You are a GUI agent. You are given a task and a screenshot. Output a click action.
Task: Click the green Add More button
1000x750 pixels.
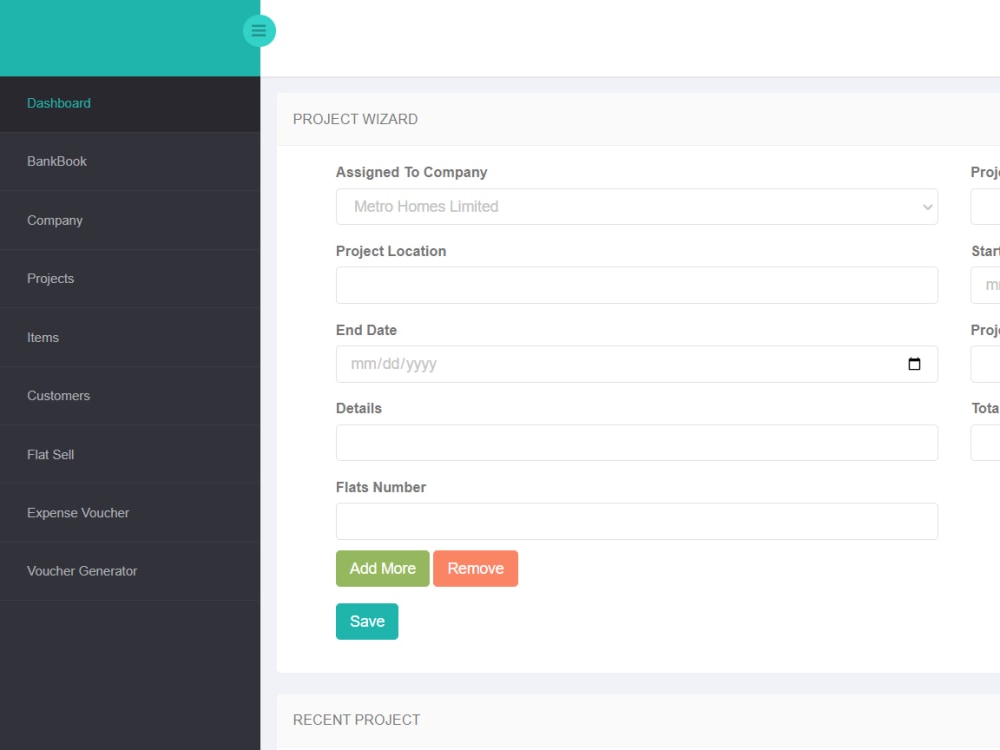(383, 568)
